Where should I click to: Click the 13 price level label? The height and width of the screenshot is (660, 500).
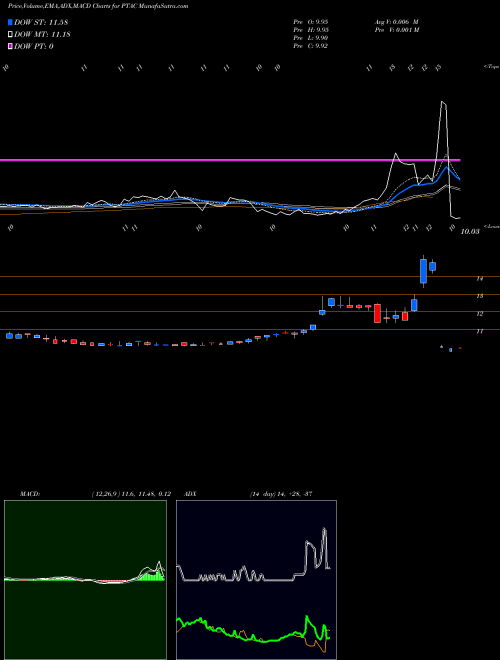(x=479, y=296)
